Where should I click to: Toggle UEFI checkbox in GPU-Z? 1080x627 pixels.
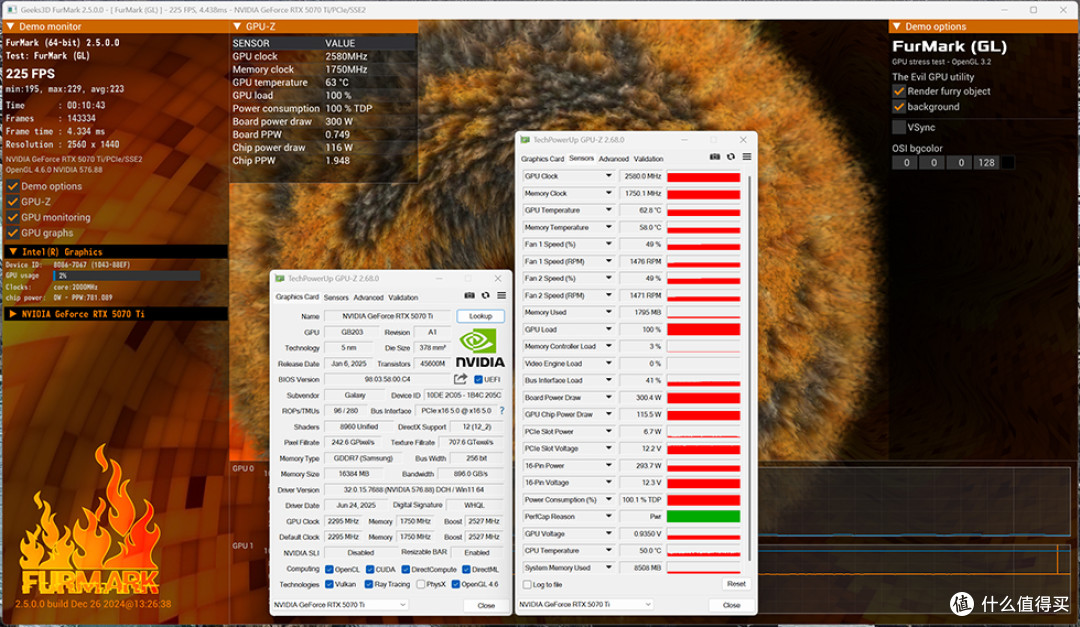coord(478,380)
